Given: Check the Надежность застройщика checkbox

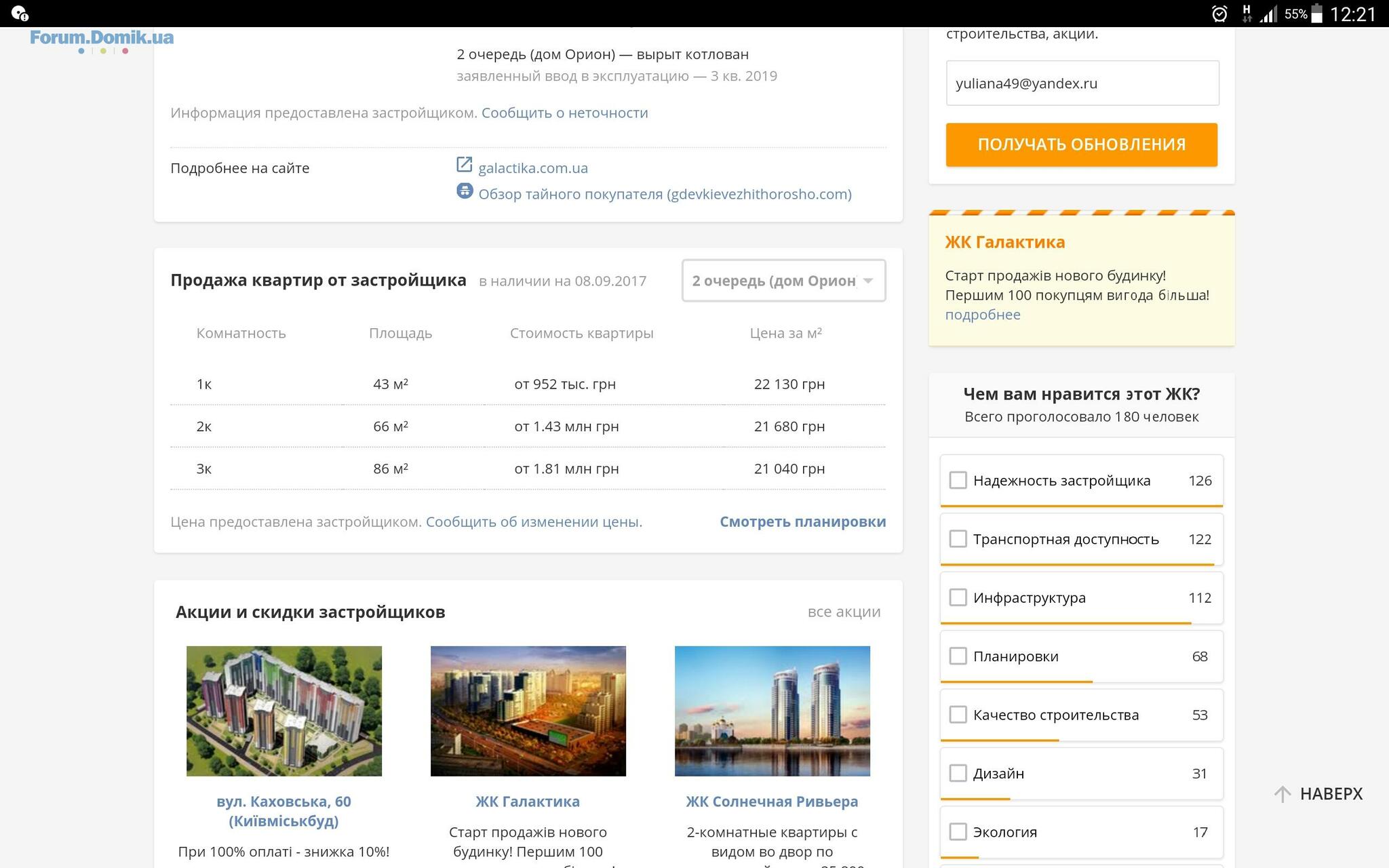Looking at the screenshot, I should pos(958,480).
